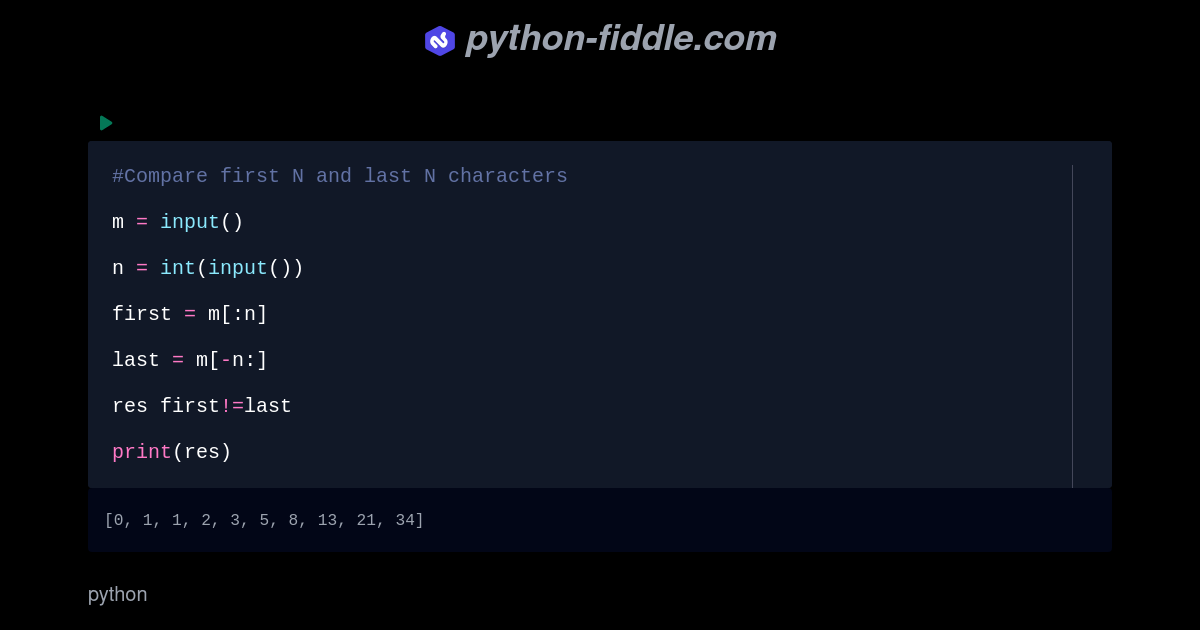This screenshot has width=1200, height=630.
Task: Click the comment line about comparing characters
Action: [x=339, y=175]
